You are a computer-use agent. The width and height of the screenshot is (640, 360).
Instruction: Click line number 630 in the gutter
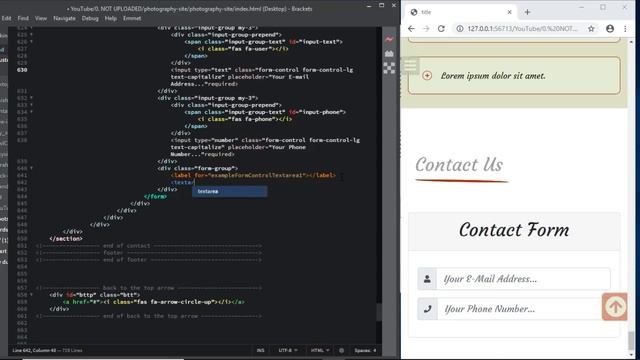22,70
